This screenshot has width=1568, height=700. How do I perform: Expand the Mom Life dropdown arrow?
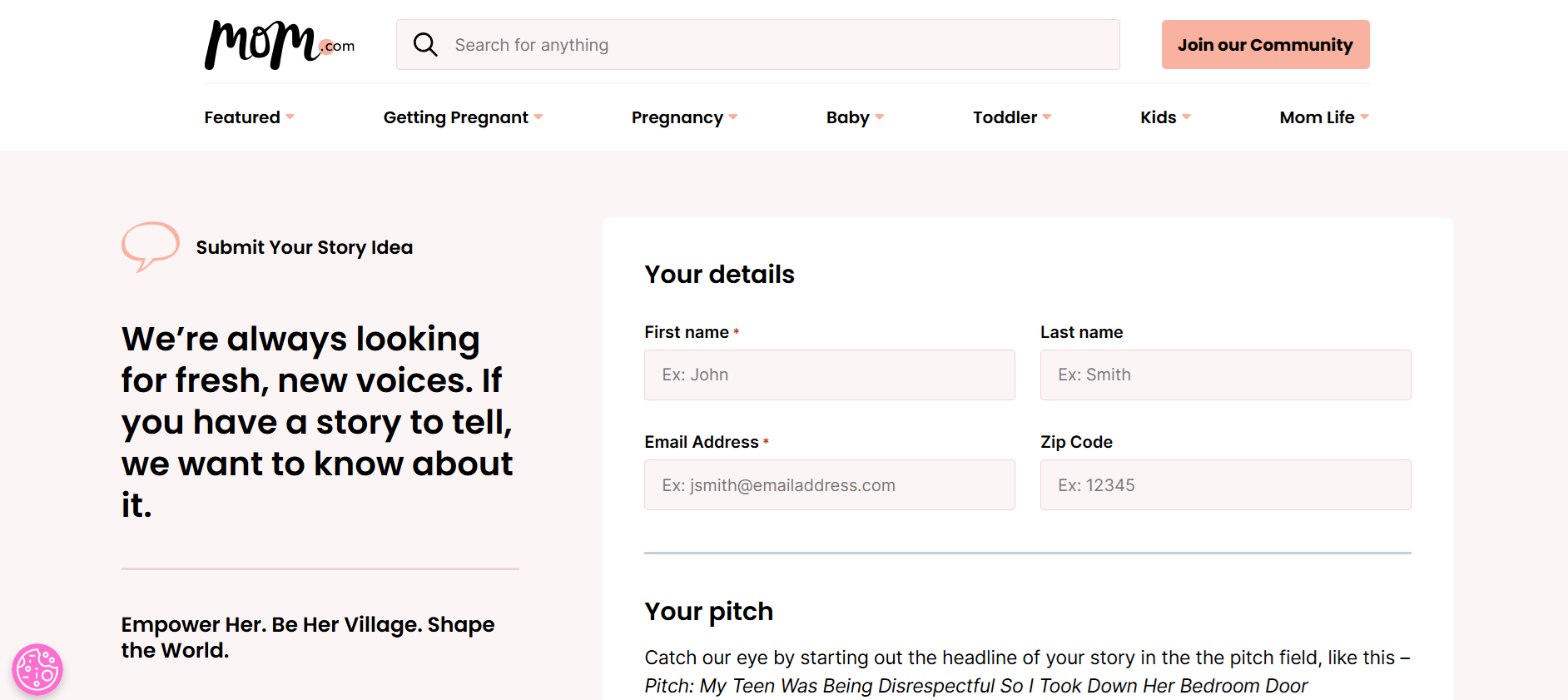click(x=1364, y=117)
